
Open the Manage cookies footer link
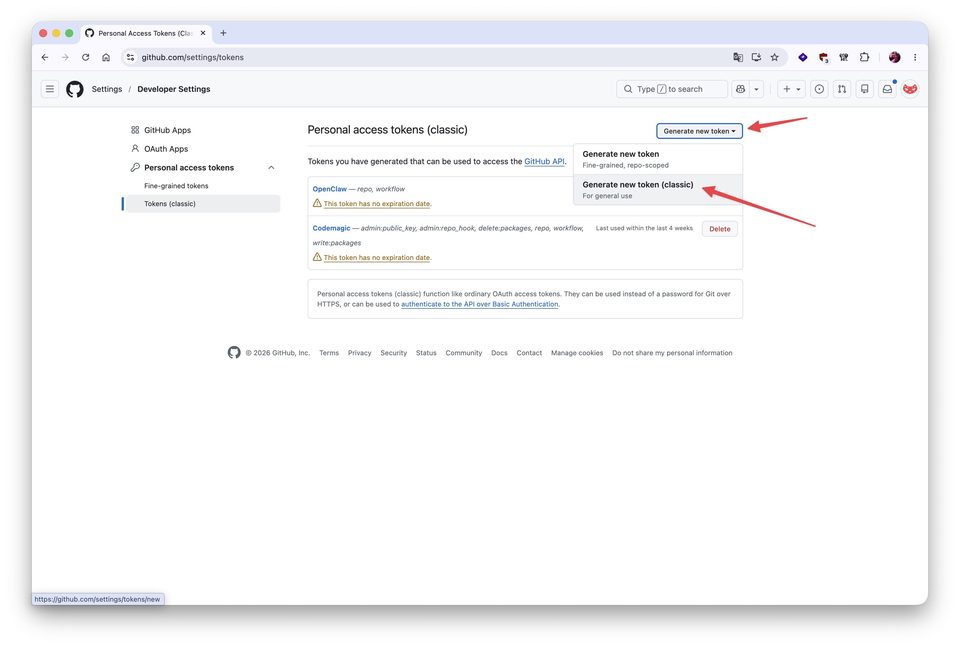pos(577,353)
